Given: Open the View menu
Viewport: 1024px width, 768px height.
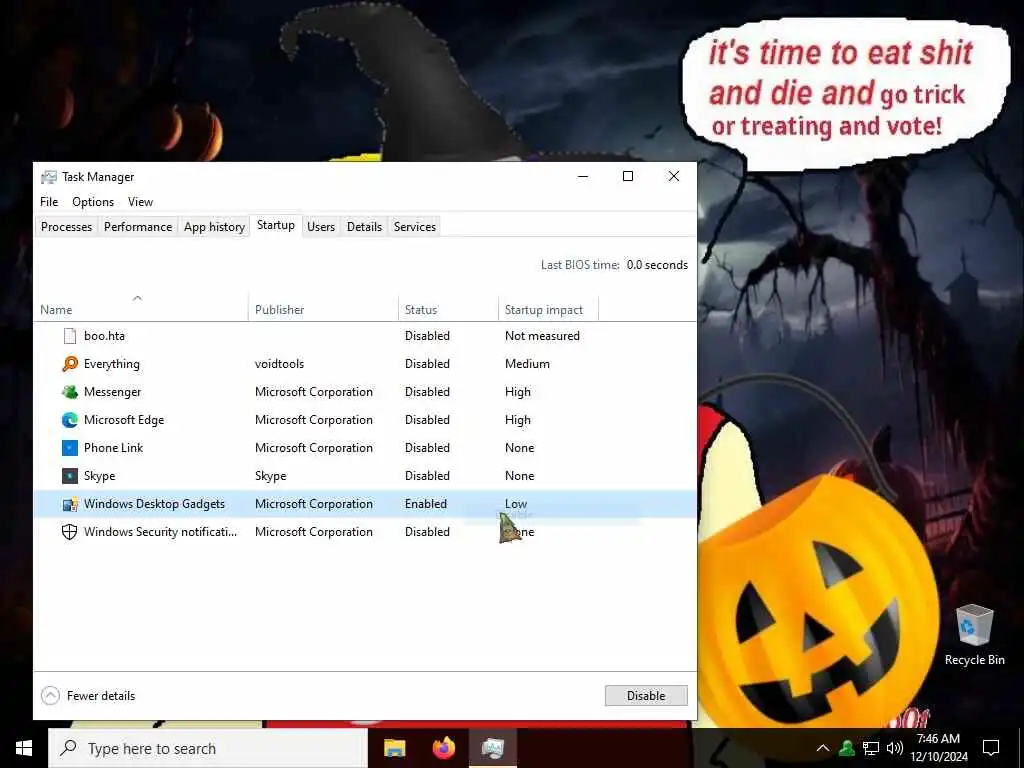Looking at the screenshot, I should pos(140,202).
